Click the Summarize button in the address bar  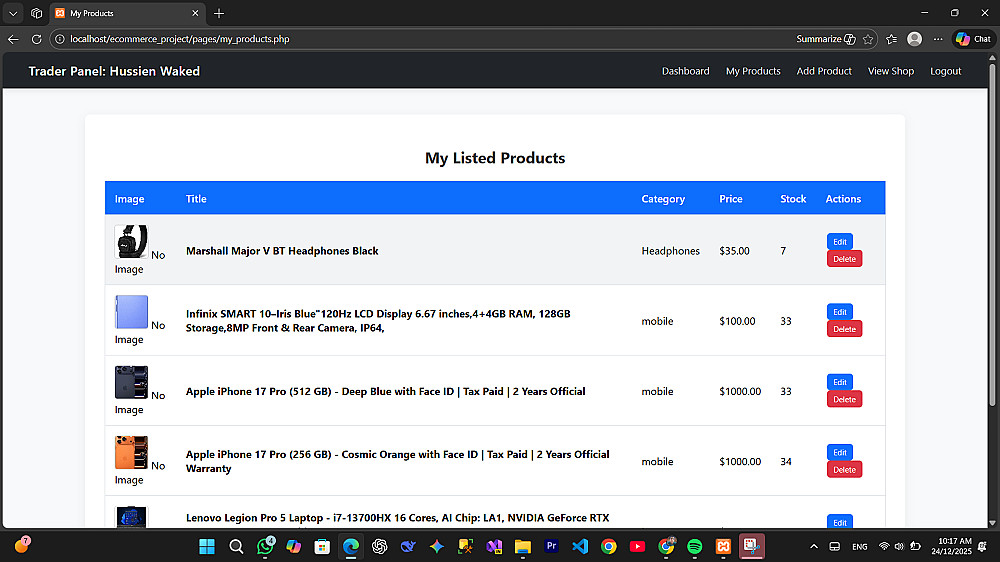(x=825, y=39)
